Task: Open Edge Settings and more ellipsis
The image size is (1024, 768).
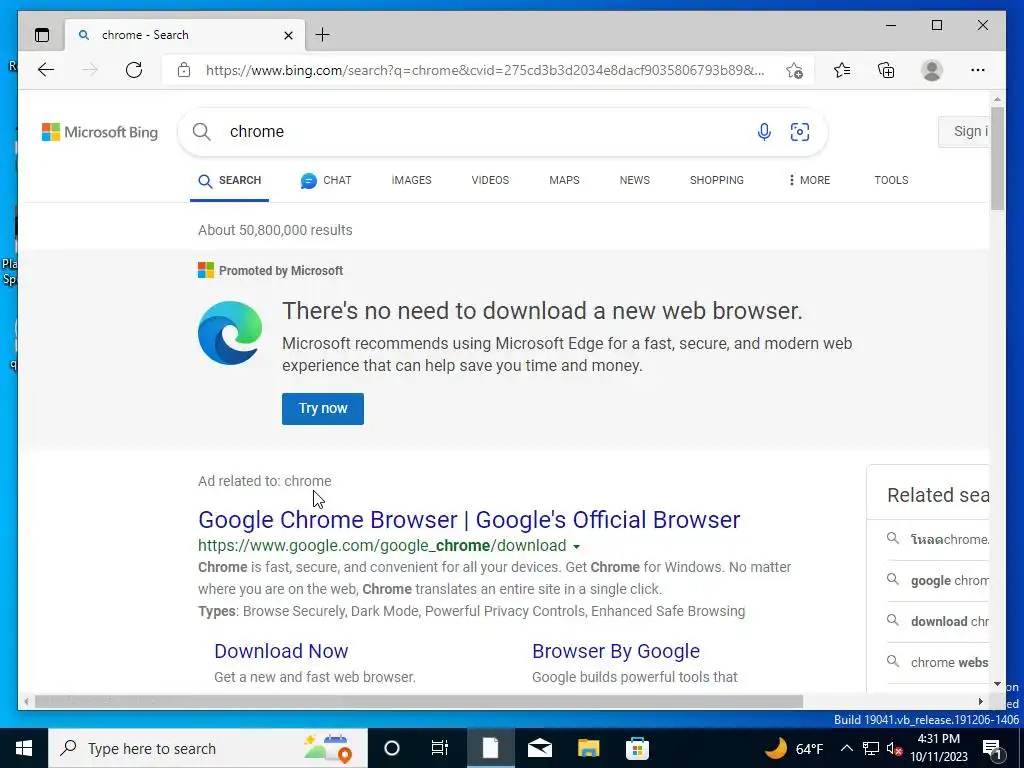Action: 978,70
